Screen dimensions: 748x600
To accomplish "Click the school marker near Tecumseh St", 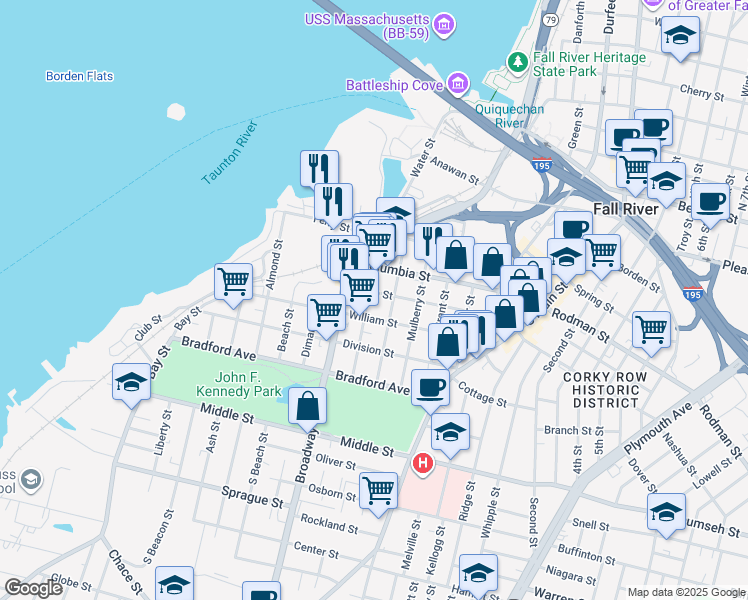I will [666, 511].
